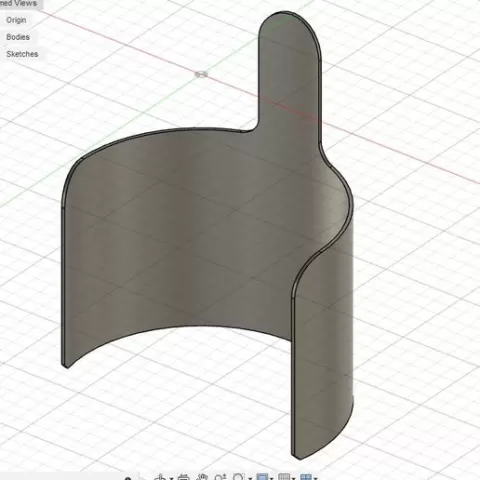
Task: Open the Viewports layout navigation-bar icon
Action: pos(306,477)
